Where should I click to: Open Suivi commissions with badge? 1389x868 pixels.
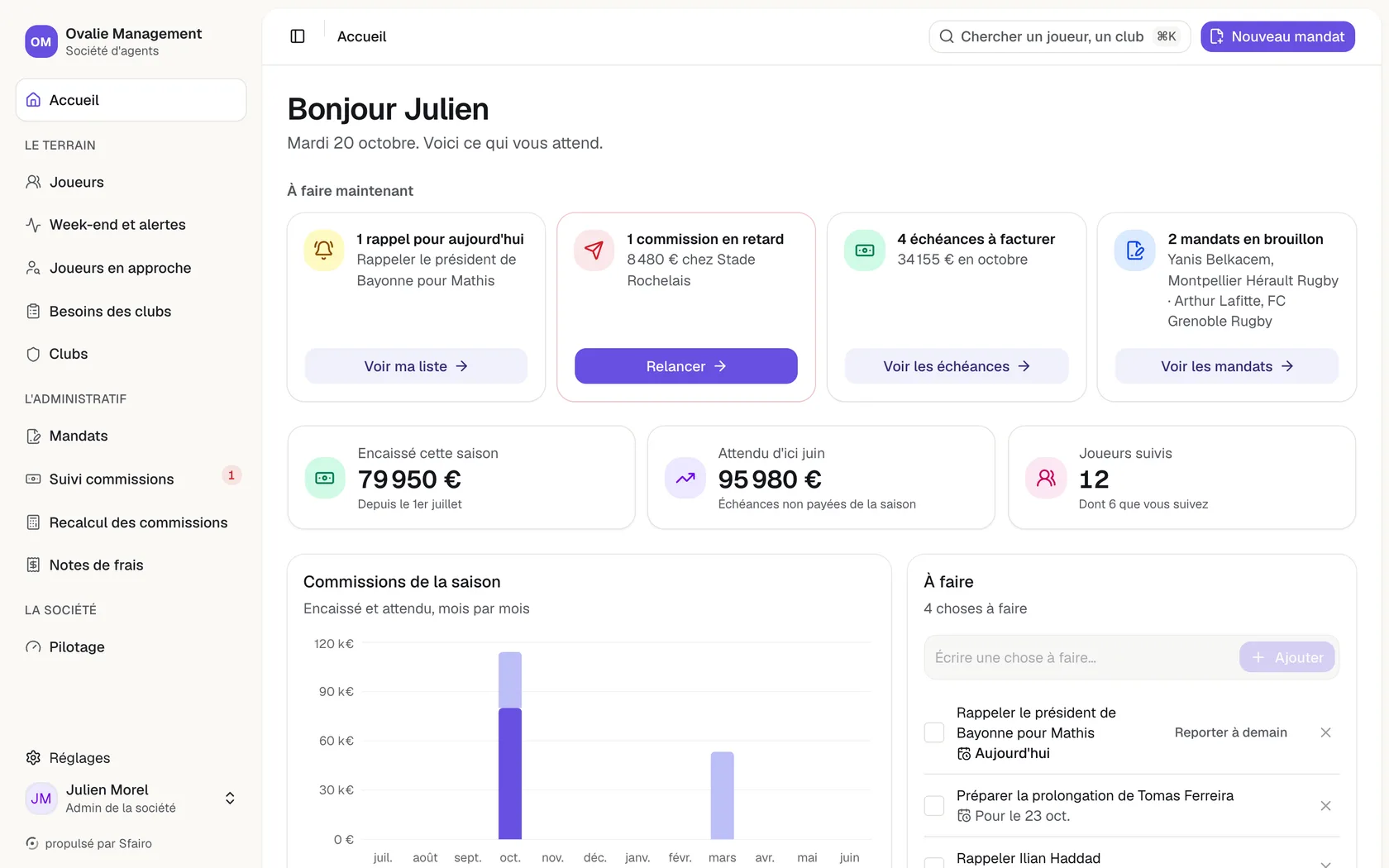(x=131, y=479)
